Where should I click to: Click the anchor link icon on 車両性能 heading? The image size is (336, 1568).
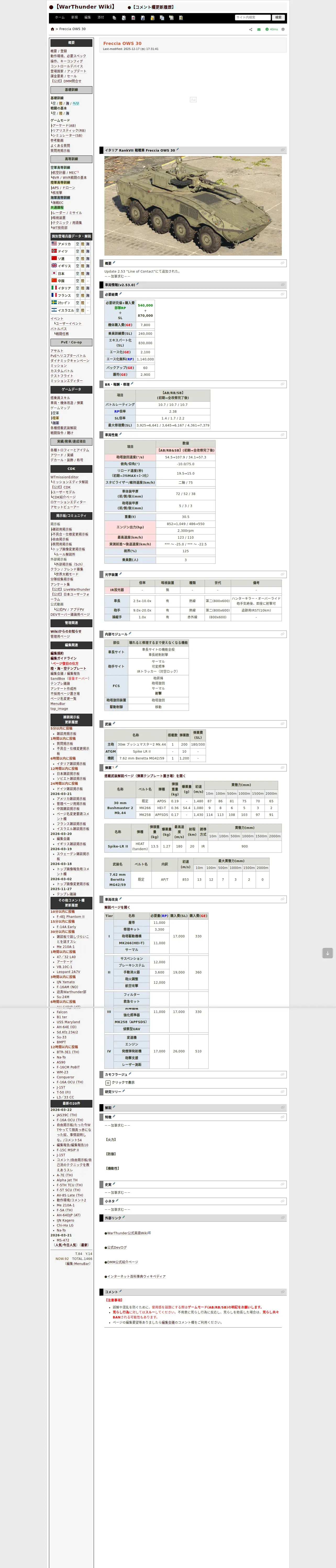(x=282, y=435)
